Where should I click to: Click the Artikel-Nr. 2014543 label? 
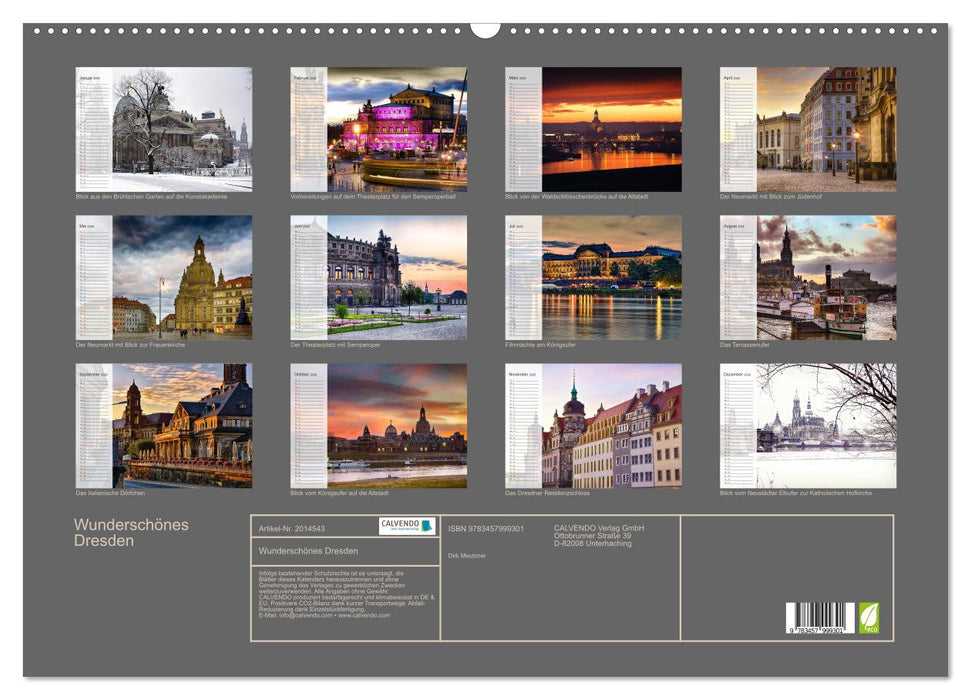point(292,527)
